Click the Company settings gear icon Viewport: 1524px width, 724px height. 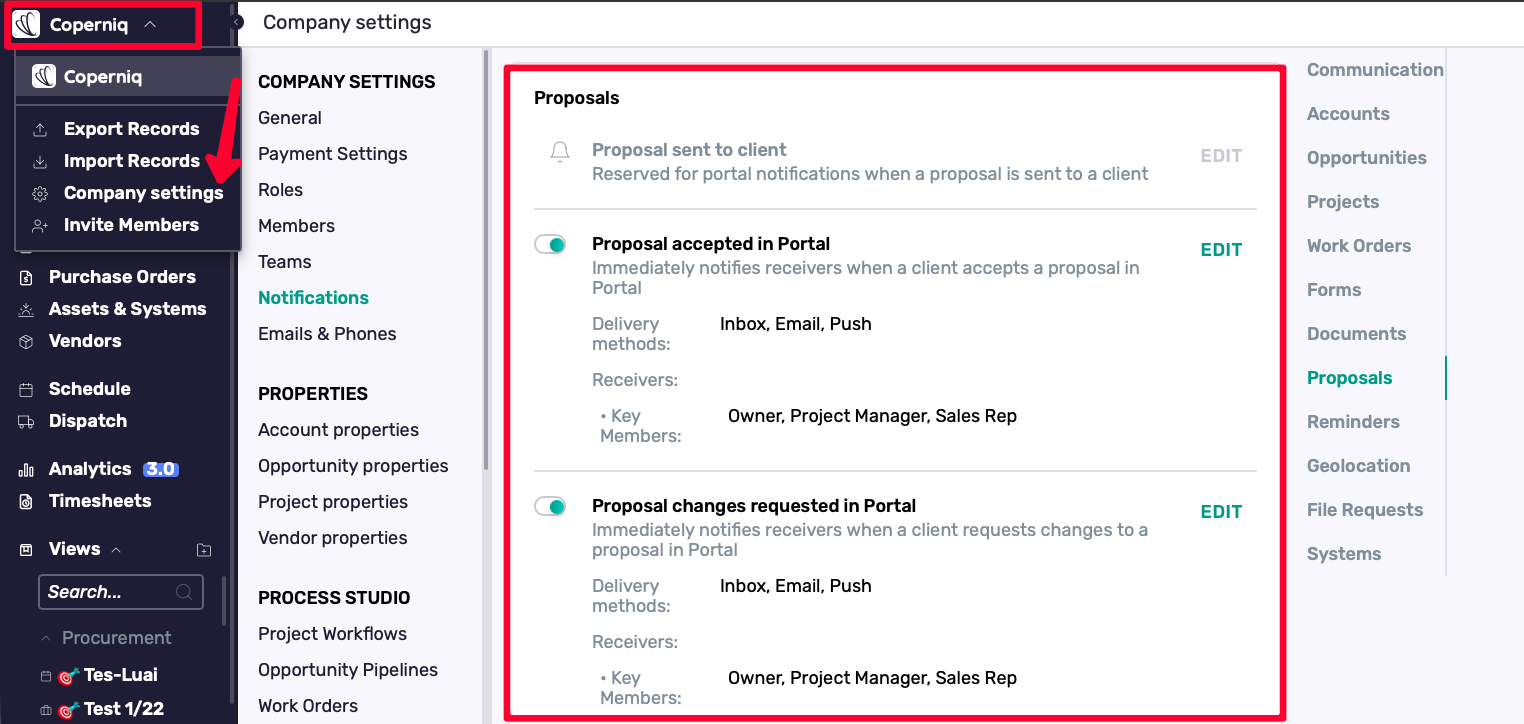tap(40, 194)
